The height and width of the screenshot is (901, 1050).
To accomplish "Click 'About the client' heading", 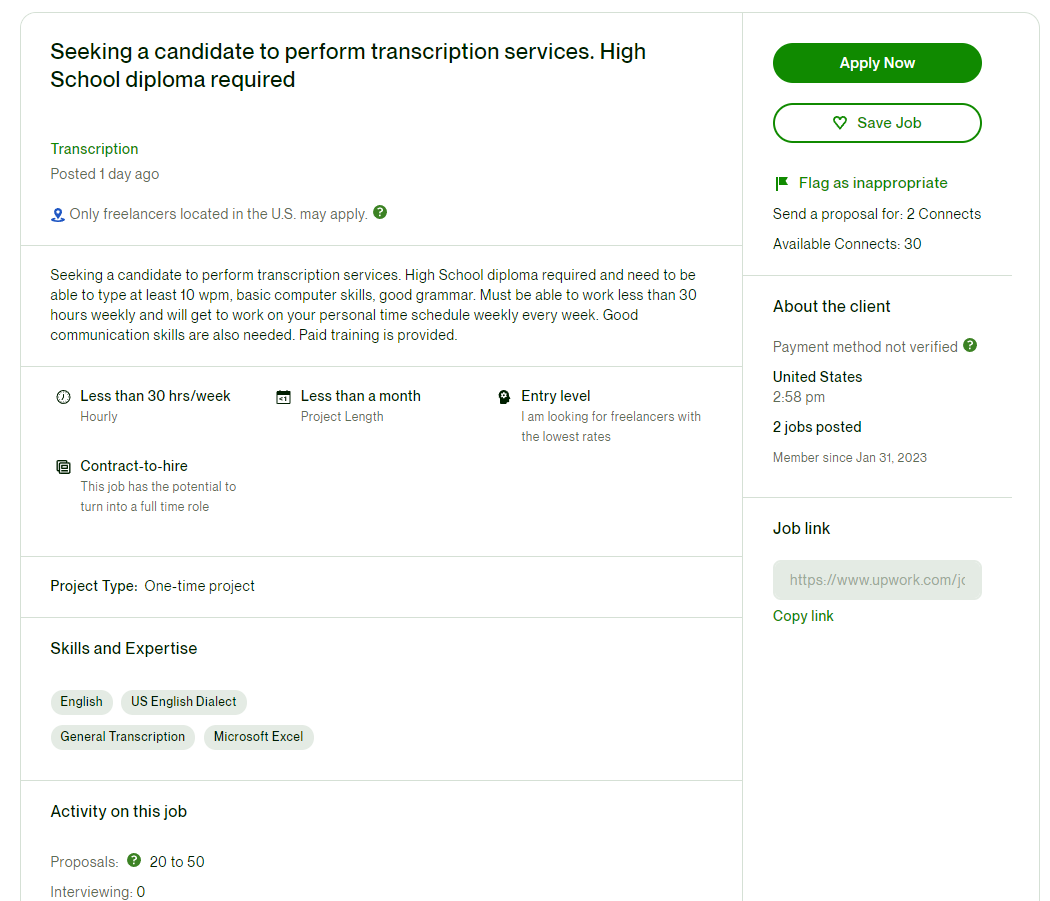I will tap(832, 306).
